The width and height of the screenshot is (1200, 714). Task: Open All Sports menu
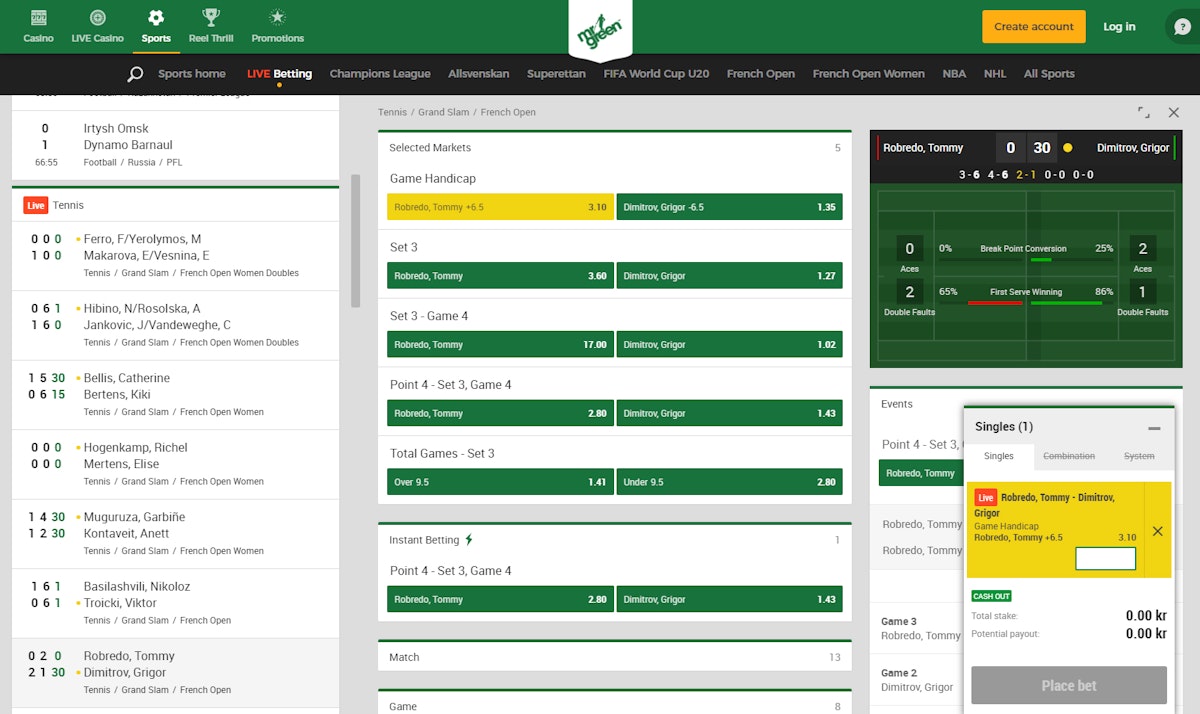[1049, 74]
